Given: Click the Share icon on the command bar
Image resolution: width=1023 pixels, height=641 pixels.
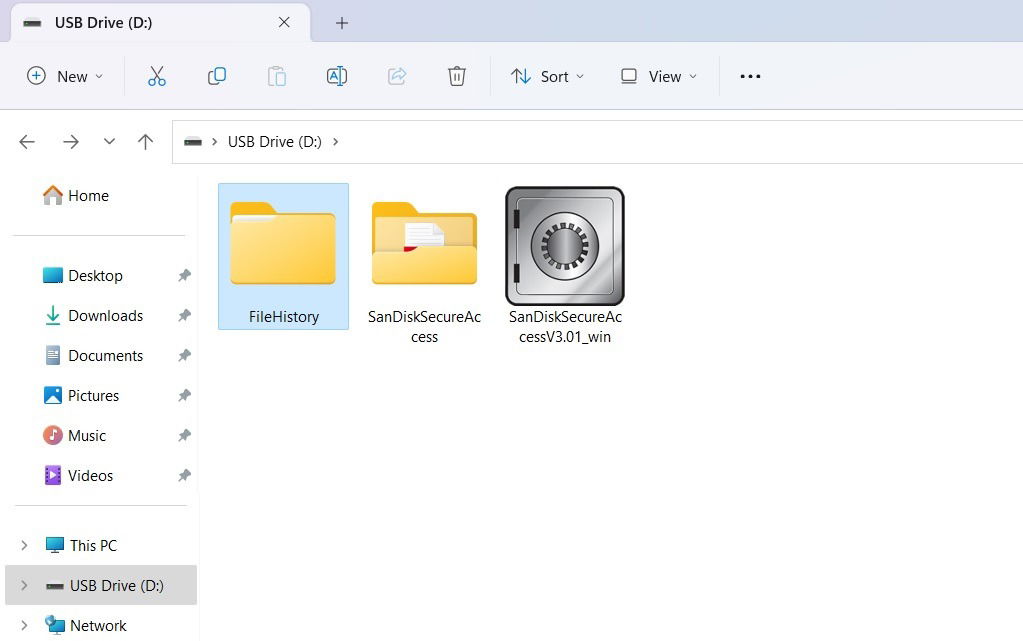Looking at the screenshot, I should (x=397, y=75).
